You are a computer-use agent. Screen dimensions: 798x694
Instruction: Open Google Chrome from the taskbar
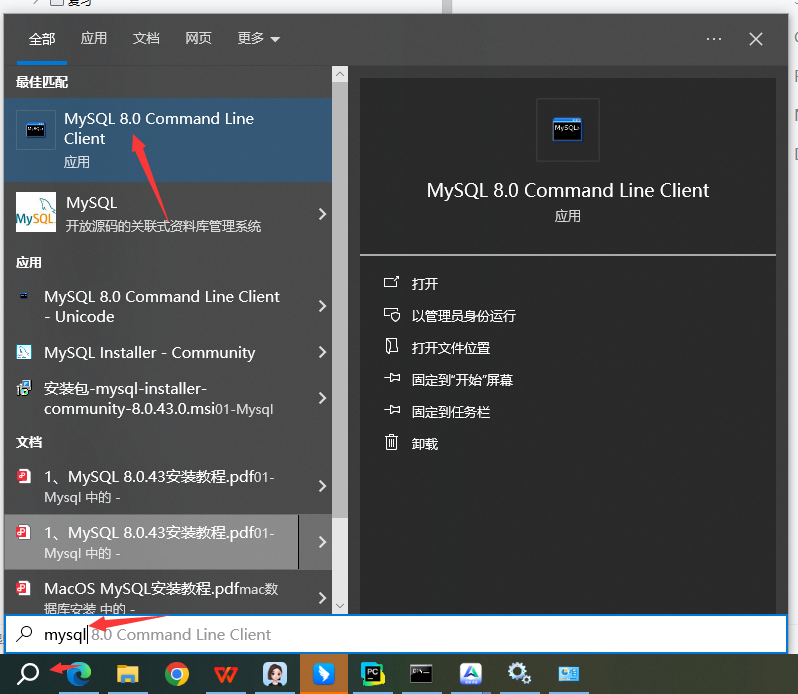177,674
